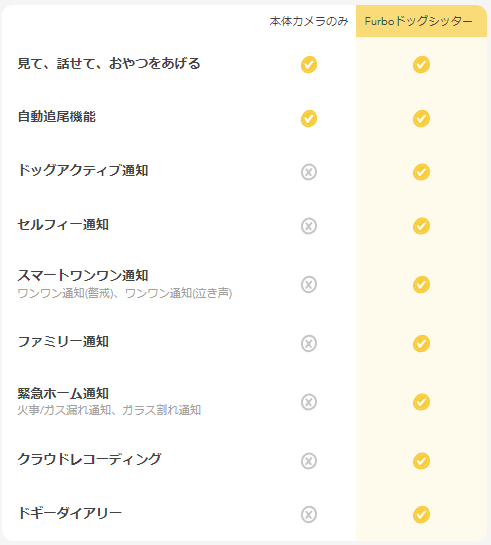491x545 pixels.
Task: Click the gray X icon for ドッグアクティブ通知
Action: (x=309, y=172)
